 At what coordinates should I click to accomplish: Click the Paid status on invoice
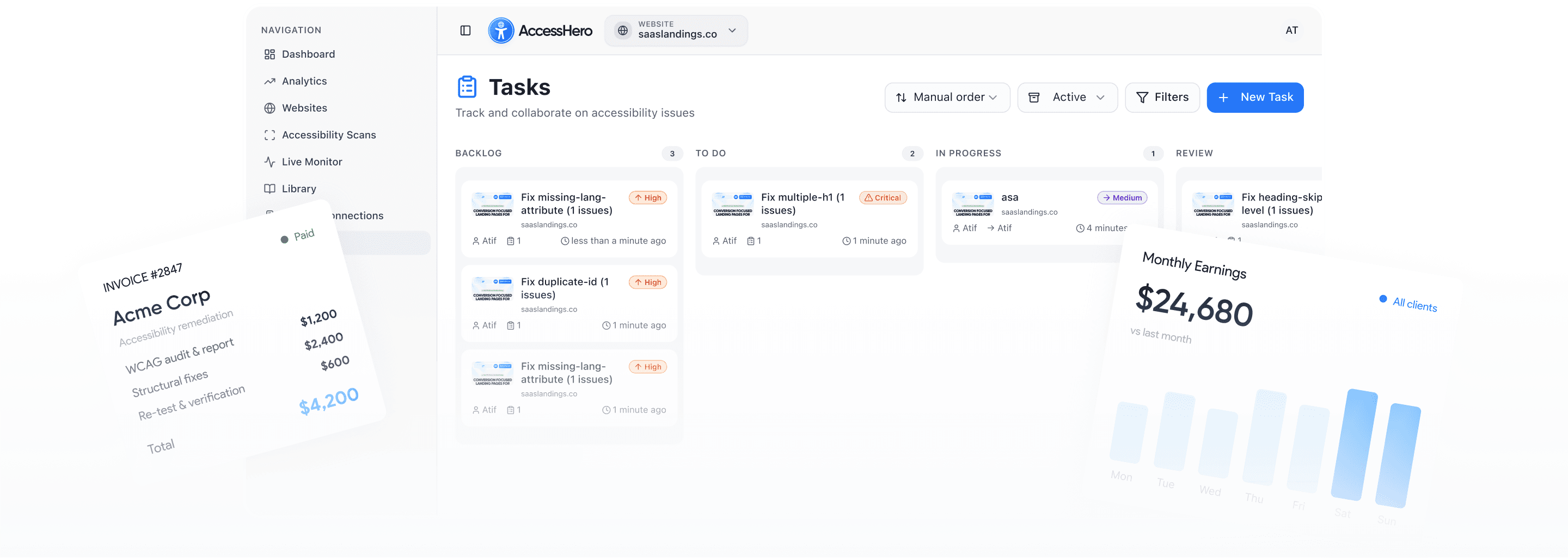[298, 236]
